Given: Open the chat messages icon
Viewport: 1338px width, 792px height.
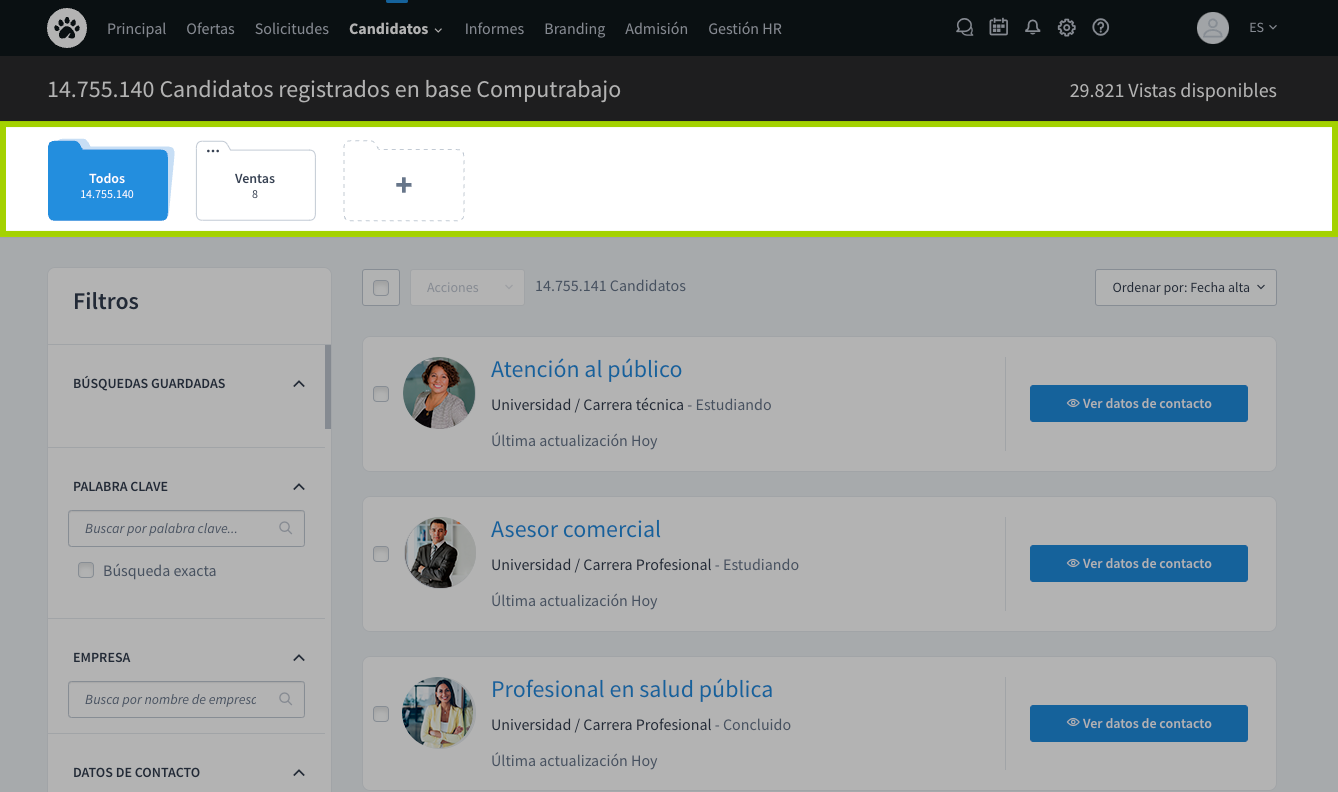Looking at the screenshot, I should point(964,28).
